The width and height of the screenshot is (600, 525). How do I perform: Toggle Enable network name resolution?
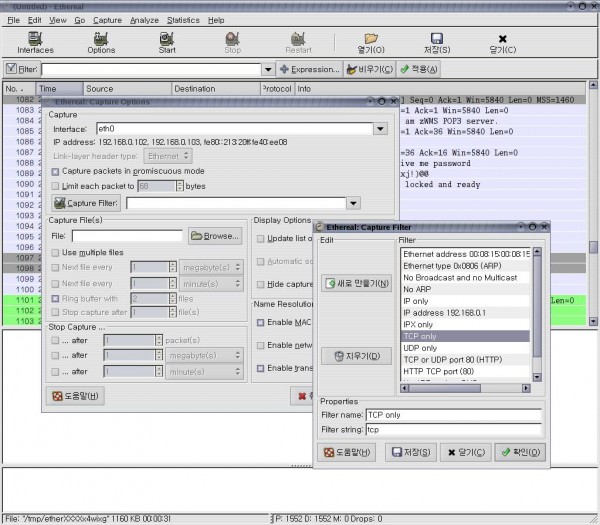pyautogui.click(x=261, y=346)
